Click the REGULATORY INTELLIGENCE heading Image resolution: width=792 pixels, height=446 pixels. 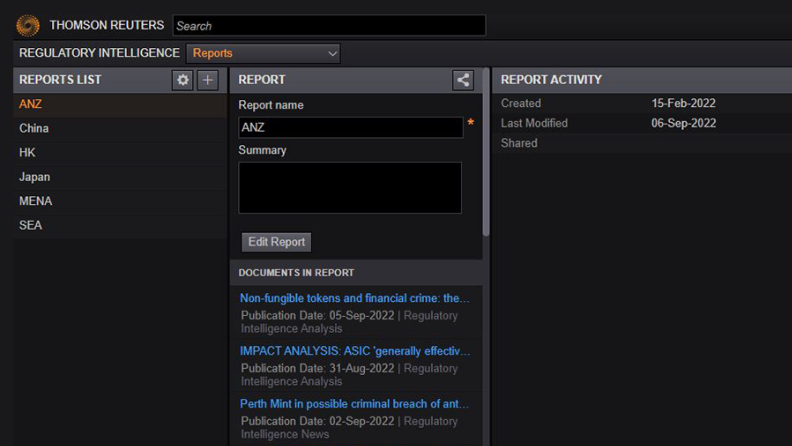(100, 53)
